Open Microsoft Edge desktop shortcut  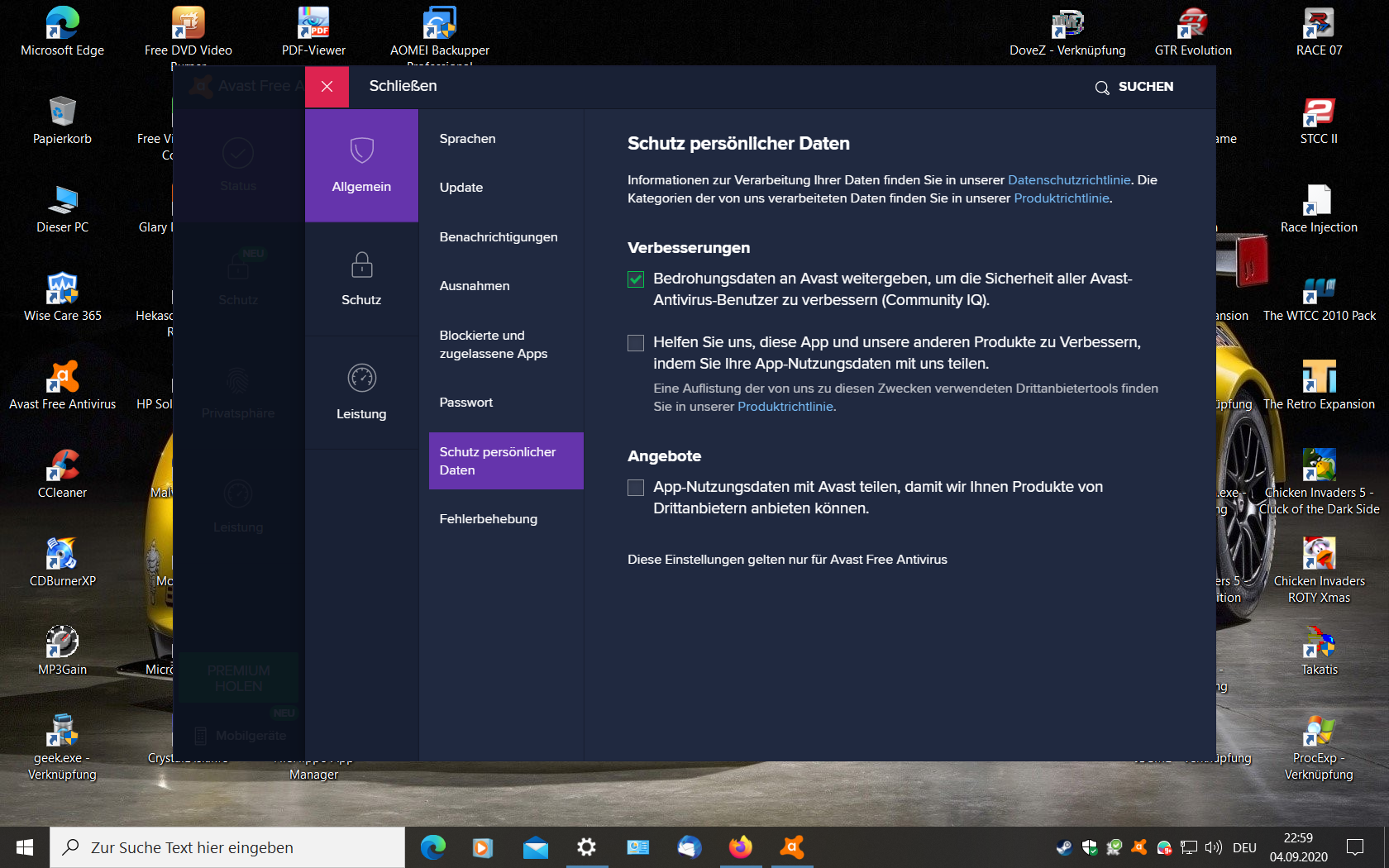coord(63,31)
